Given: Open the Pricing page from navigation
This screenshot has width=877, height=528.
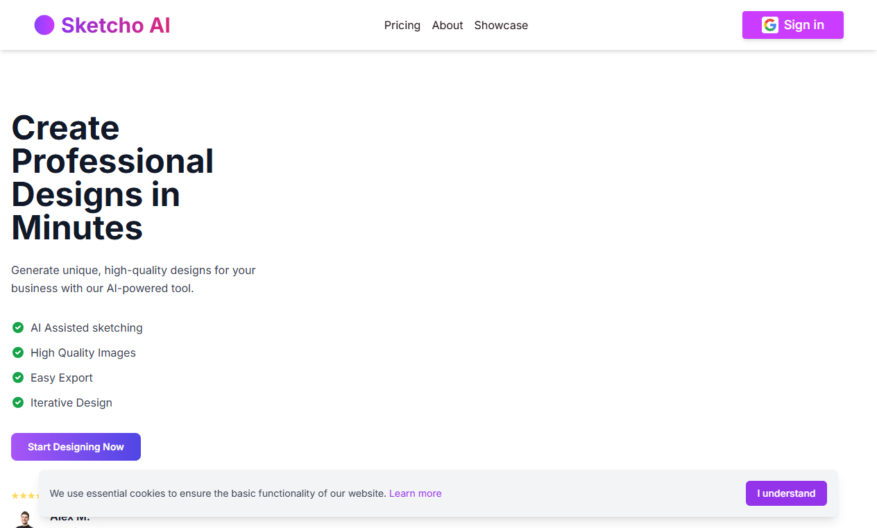Looking at the screenshot, I should click(402, 25).
